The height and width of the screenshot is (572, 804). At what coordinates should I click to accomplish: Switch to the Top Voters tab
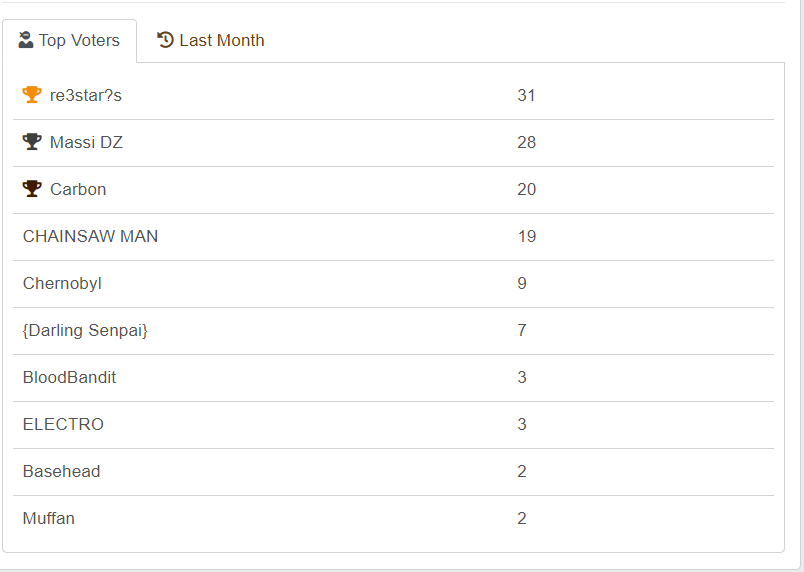[70, 41]
